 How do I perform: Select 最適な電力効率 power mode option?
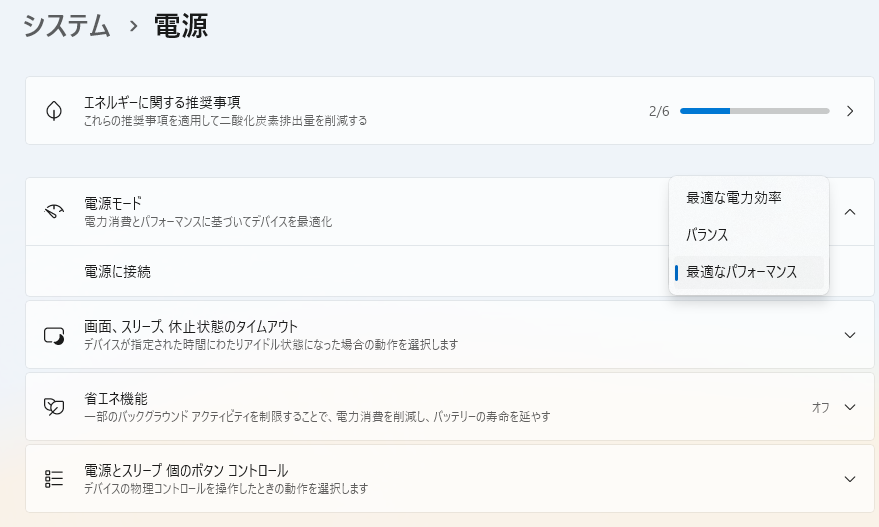coord(733,198)
